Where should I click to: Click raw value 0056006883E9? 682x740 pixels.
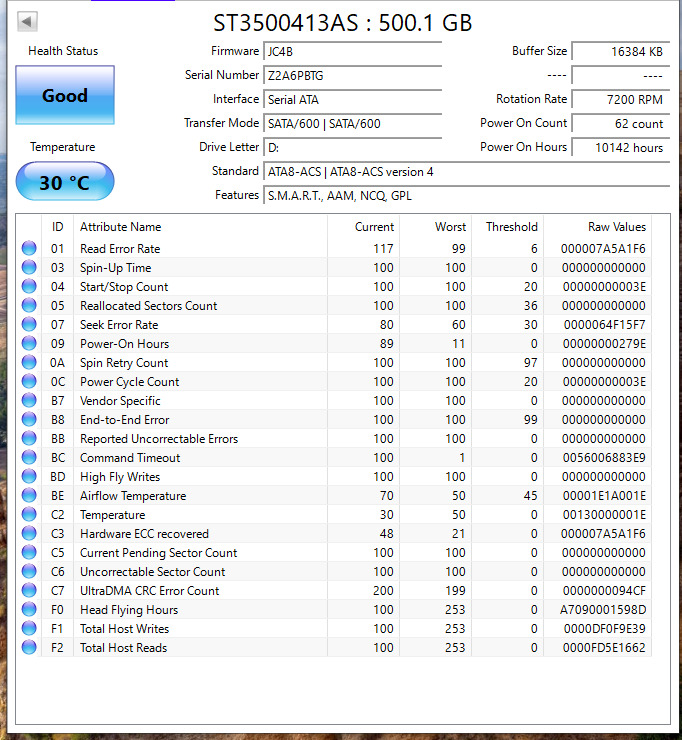[604, 458]
